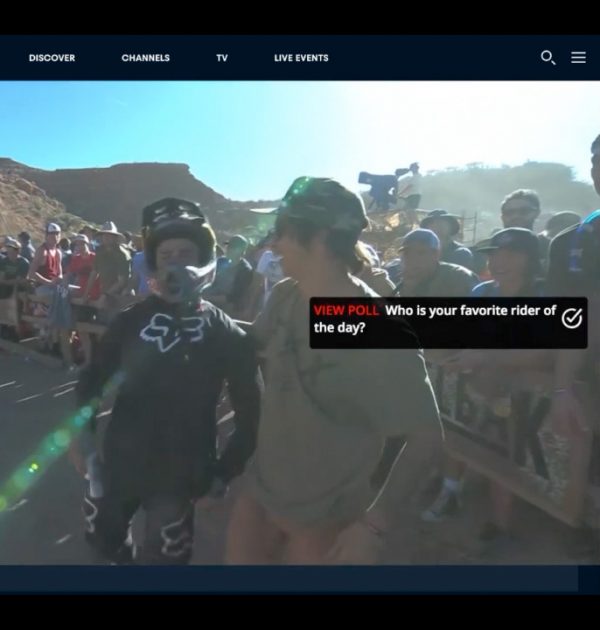Click the poll checkmark circle icon

coord(572,319)
